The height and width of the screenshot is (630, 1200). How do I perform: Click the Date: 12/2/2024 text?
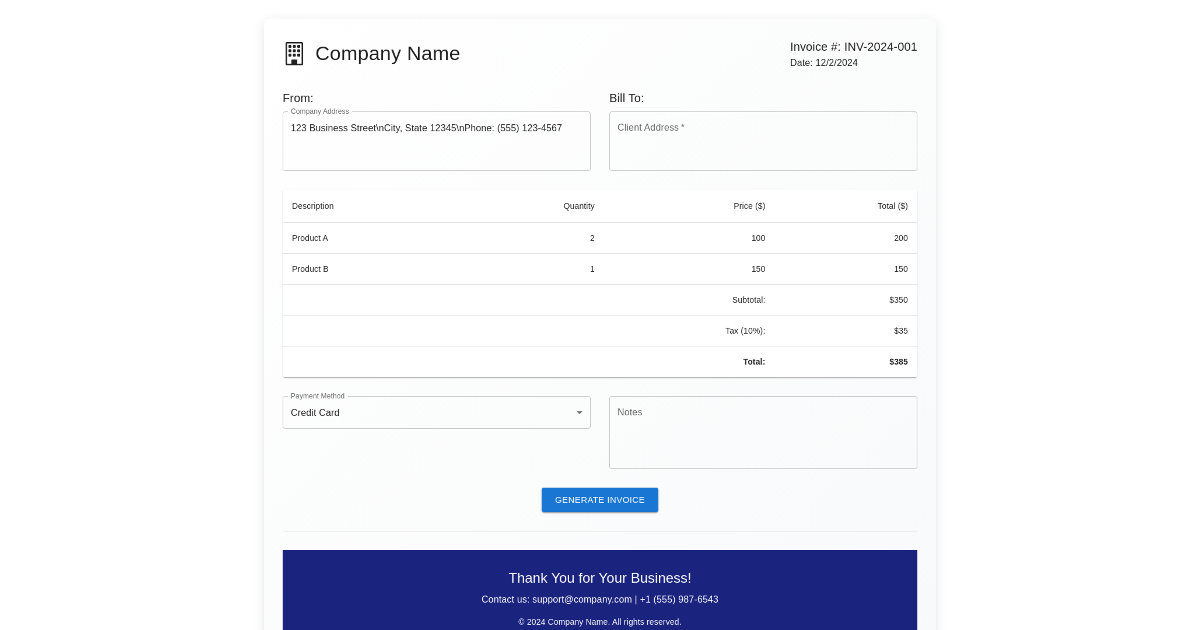click(826, 62)
